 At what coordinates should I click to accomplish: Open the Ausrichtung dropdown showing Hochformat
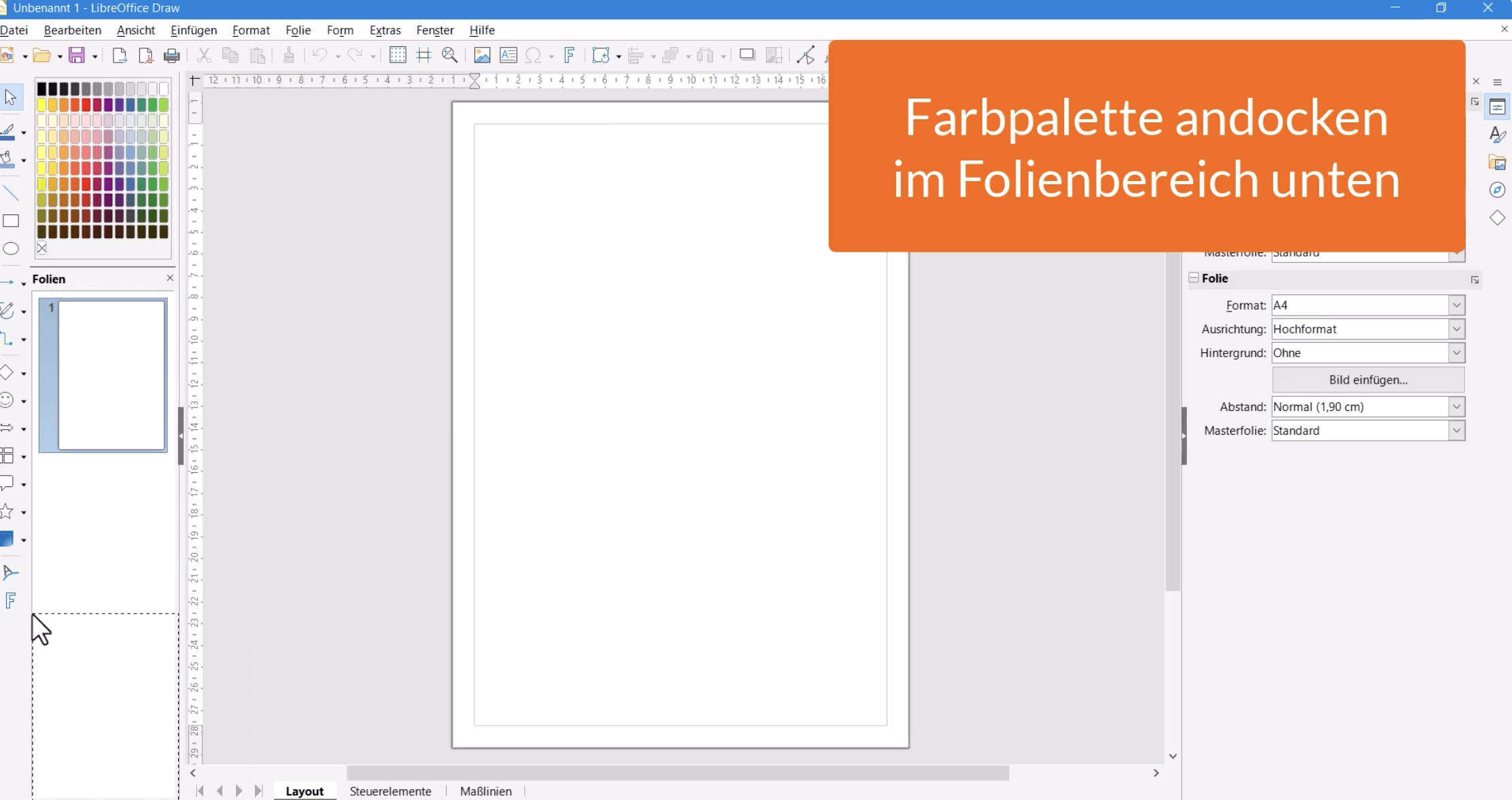[1457, 329]
